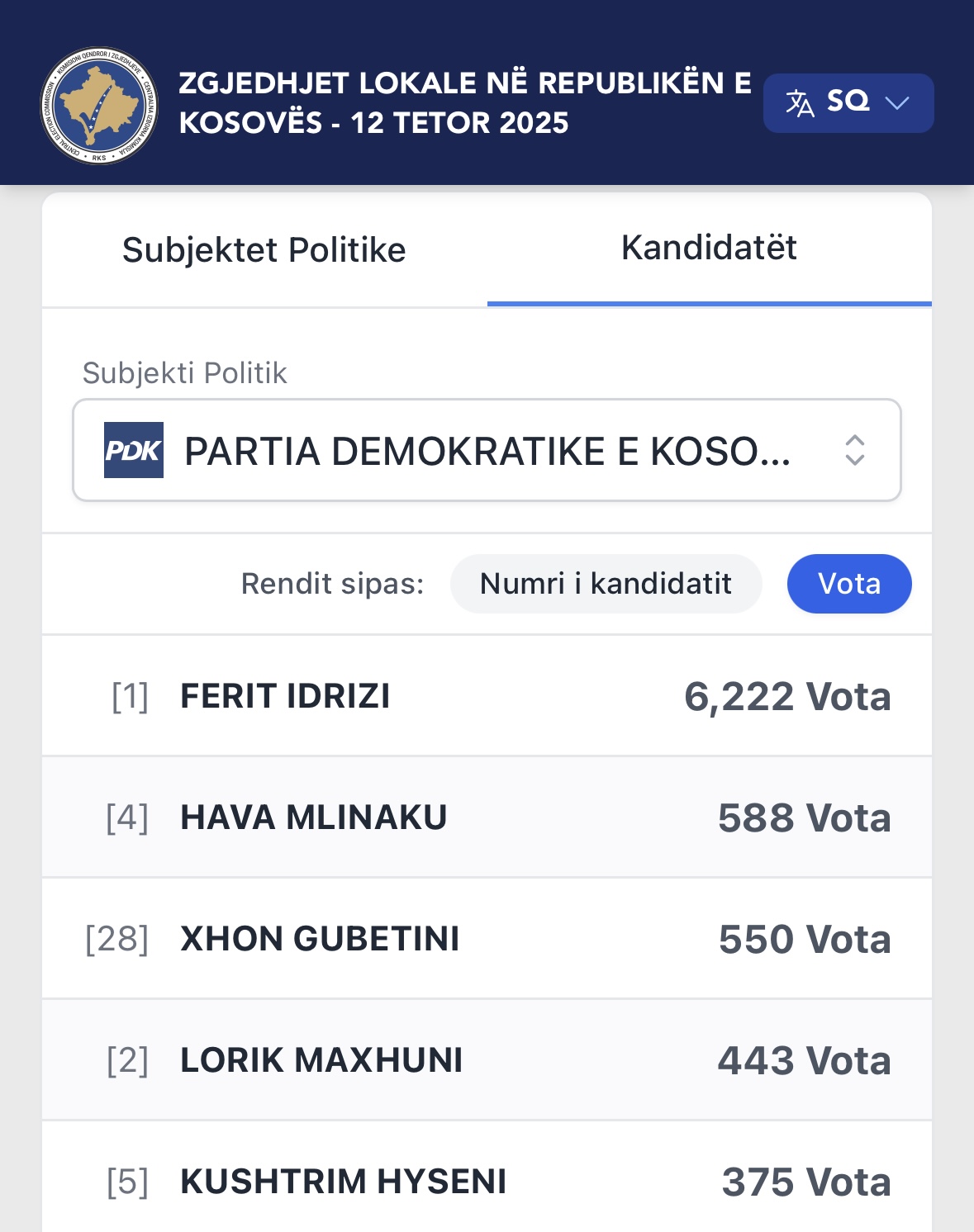Click the election title header text
This screenshot has width=974, height=1232.
pos(464,103)
